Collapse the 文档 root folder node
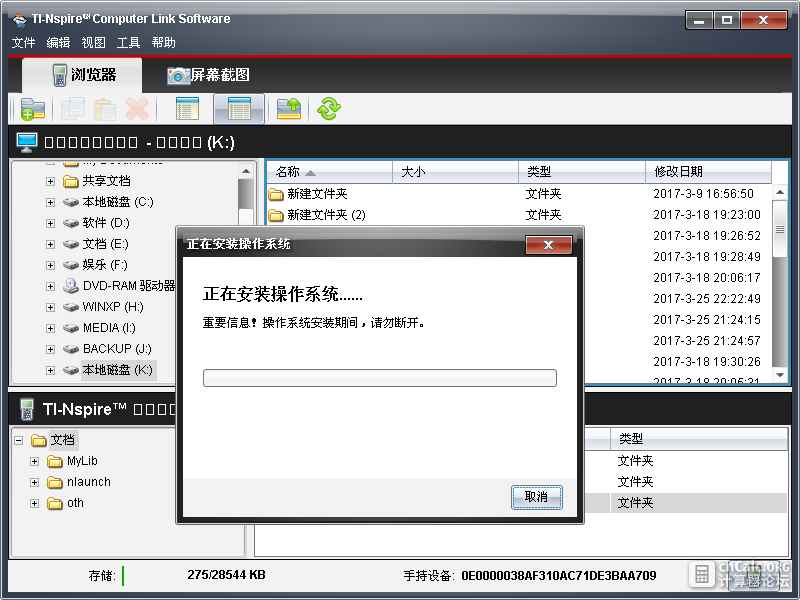 18,440
